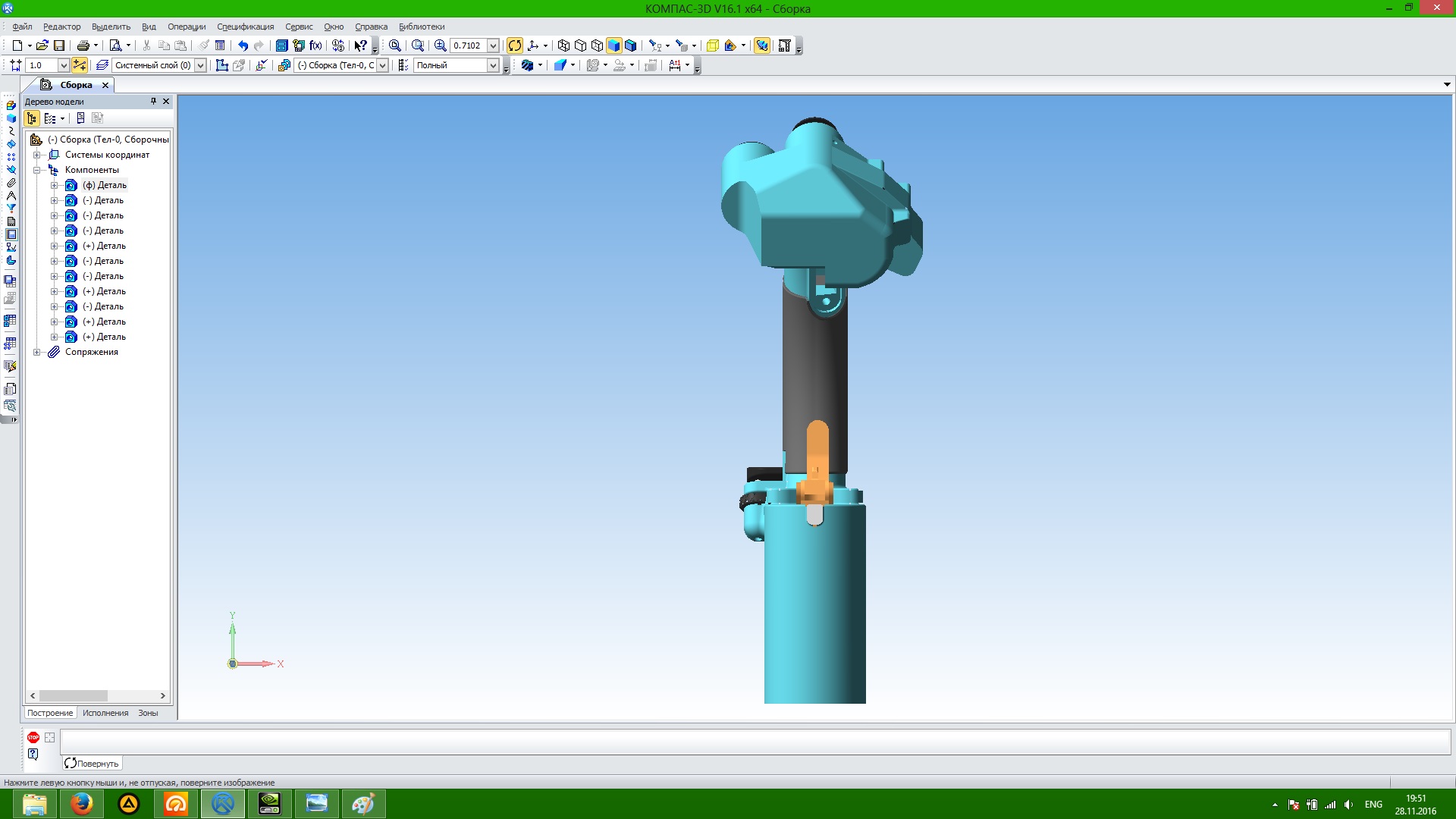Toggle shaded with edges display mode
The image size is (1456, 819).
[x=630, y=45]
